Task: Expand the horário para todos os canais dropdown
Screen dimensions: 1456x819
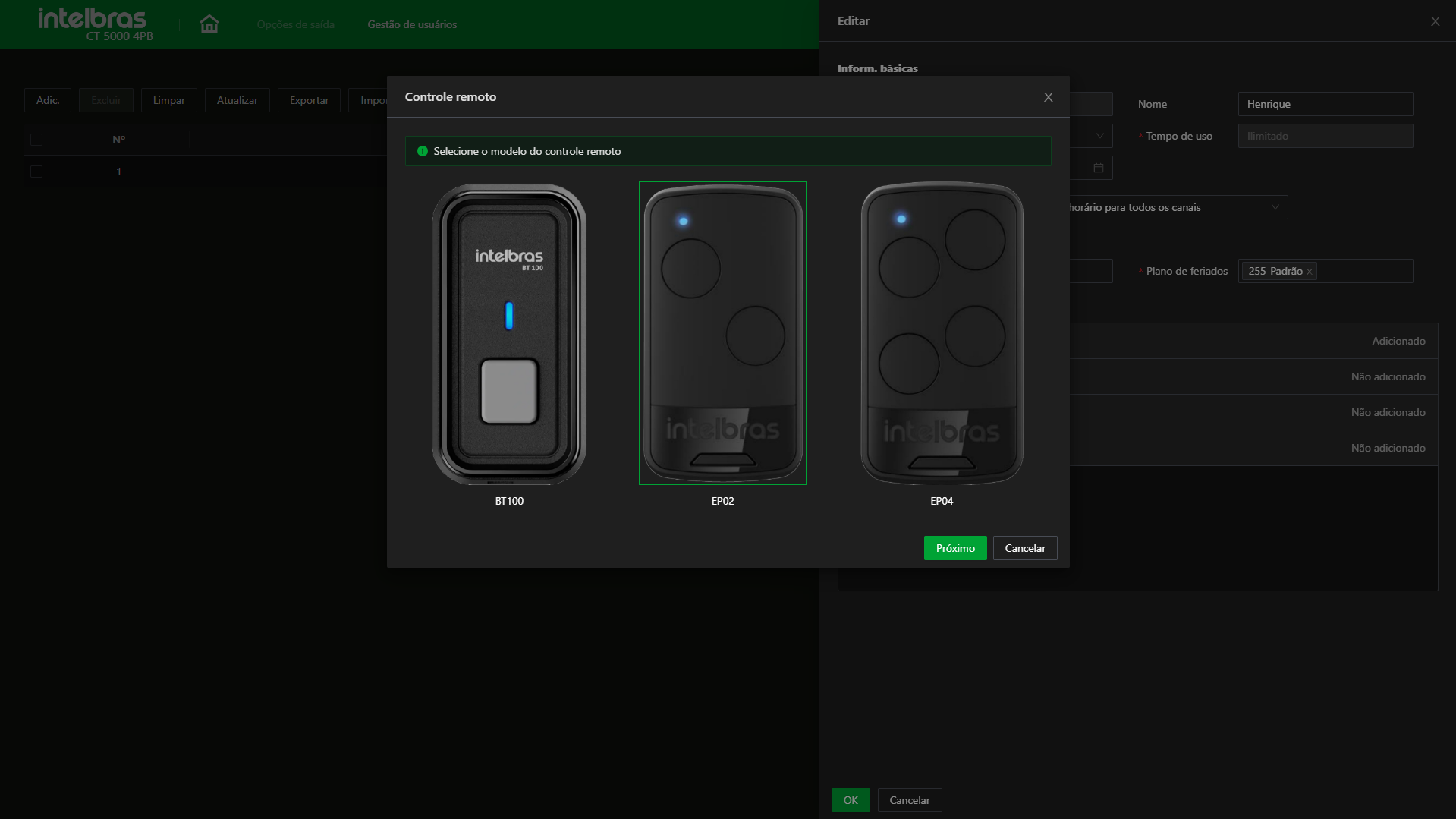Action: coord(1275,207)
